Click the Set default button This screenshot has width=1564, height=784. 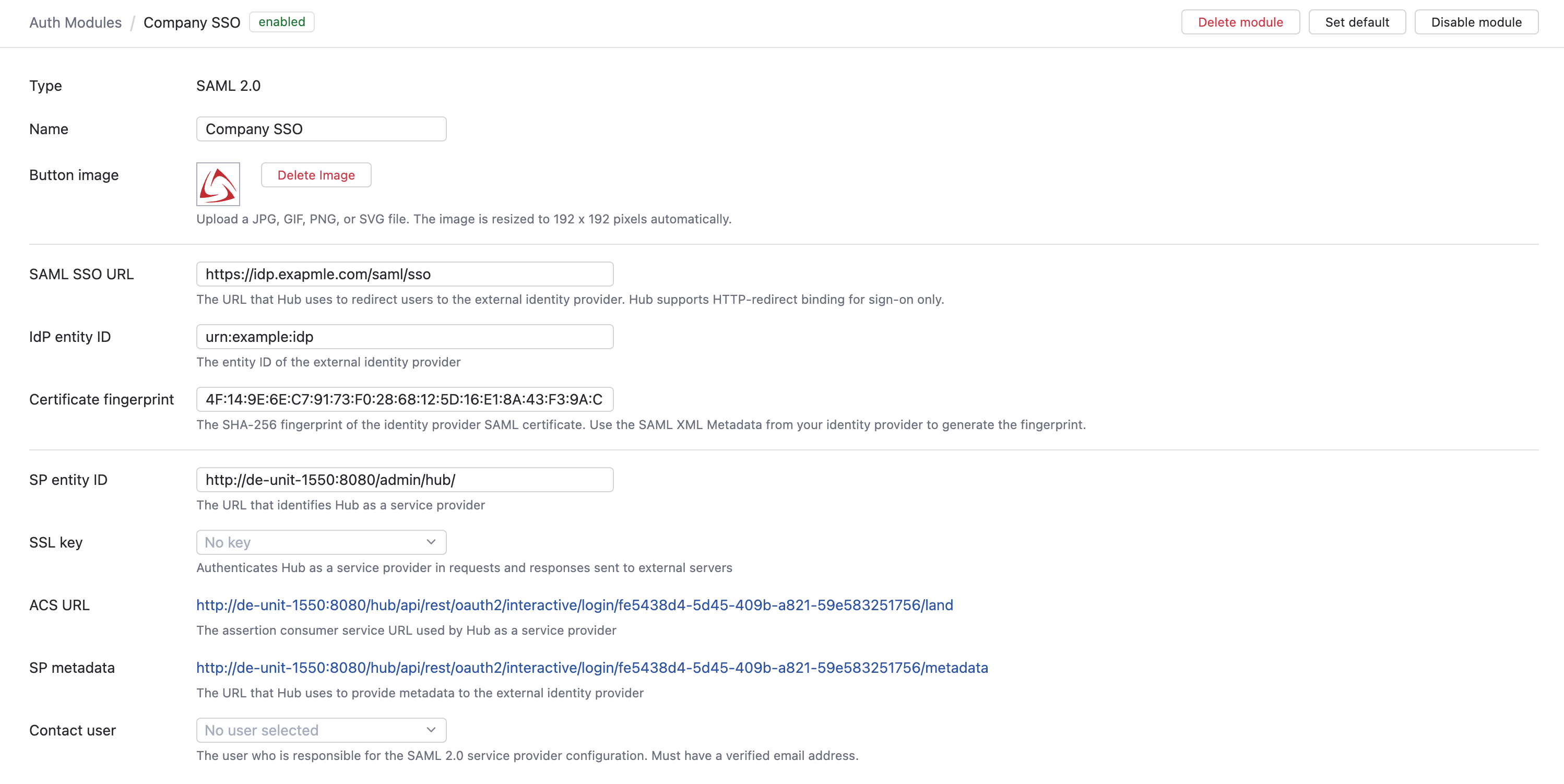pos(1356,22)
